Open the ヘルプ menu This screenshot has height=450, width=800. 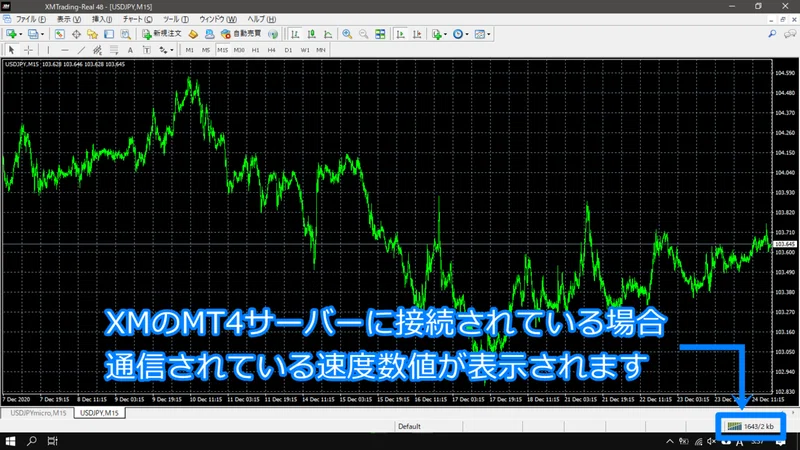261,19
